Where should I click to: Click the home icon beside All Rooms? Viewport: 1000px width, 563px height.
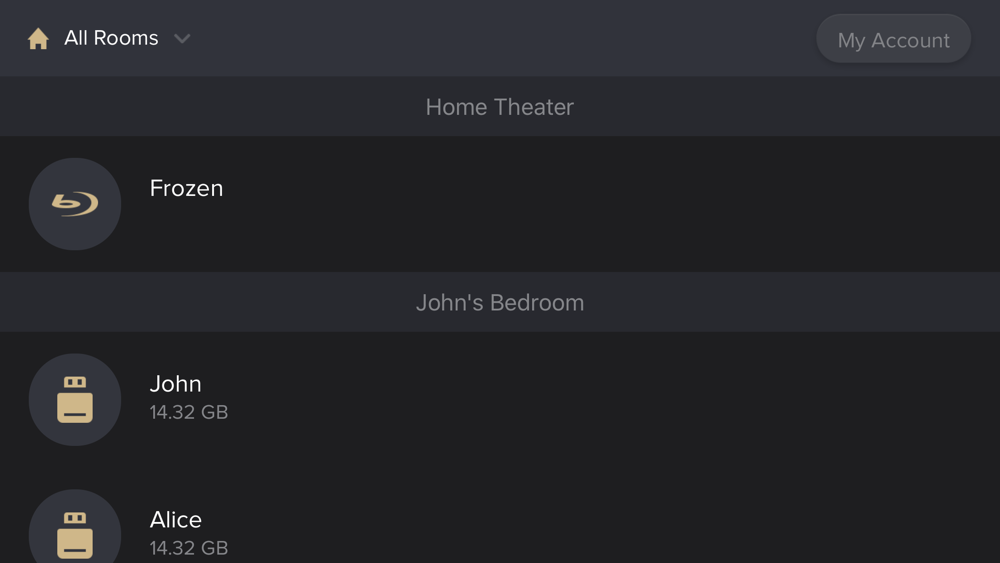pyautogui.click(x=38, y=39)
